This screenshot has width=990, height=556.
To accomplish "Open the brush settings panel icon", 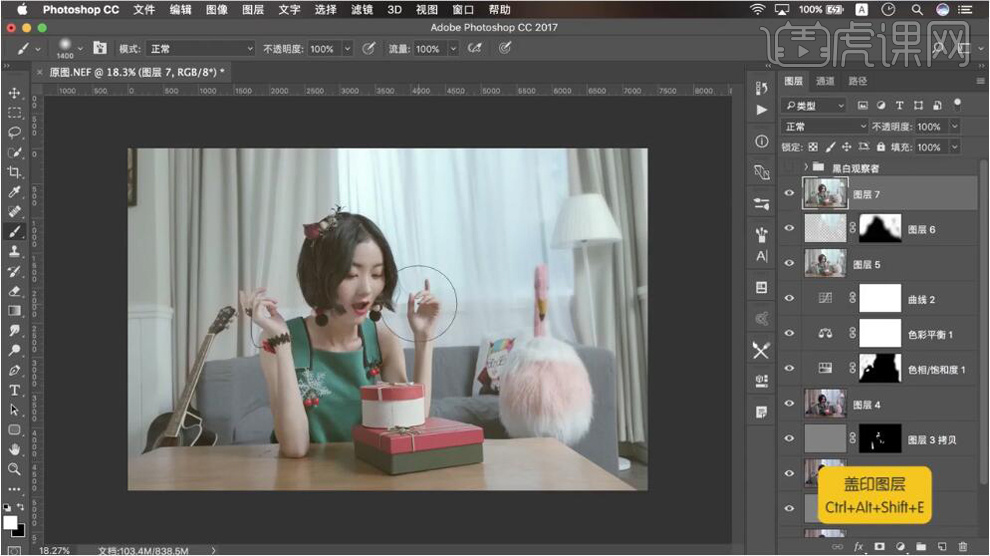I will [x=100, y=48].
